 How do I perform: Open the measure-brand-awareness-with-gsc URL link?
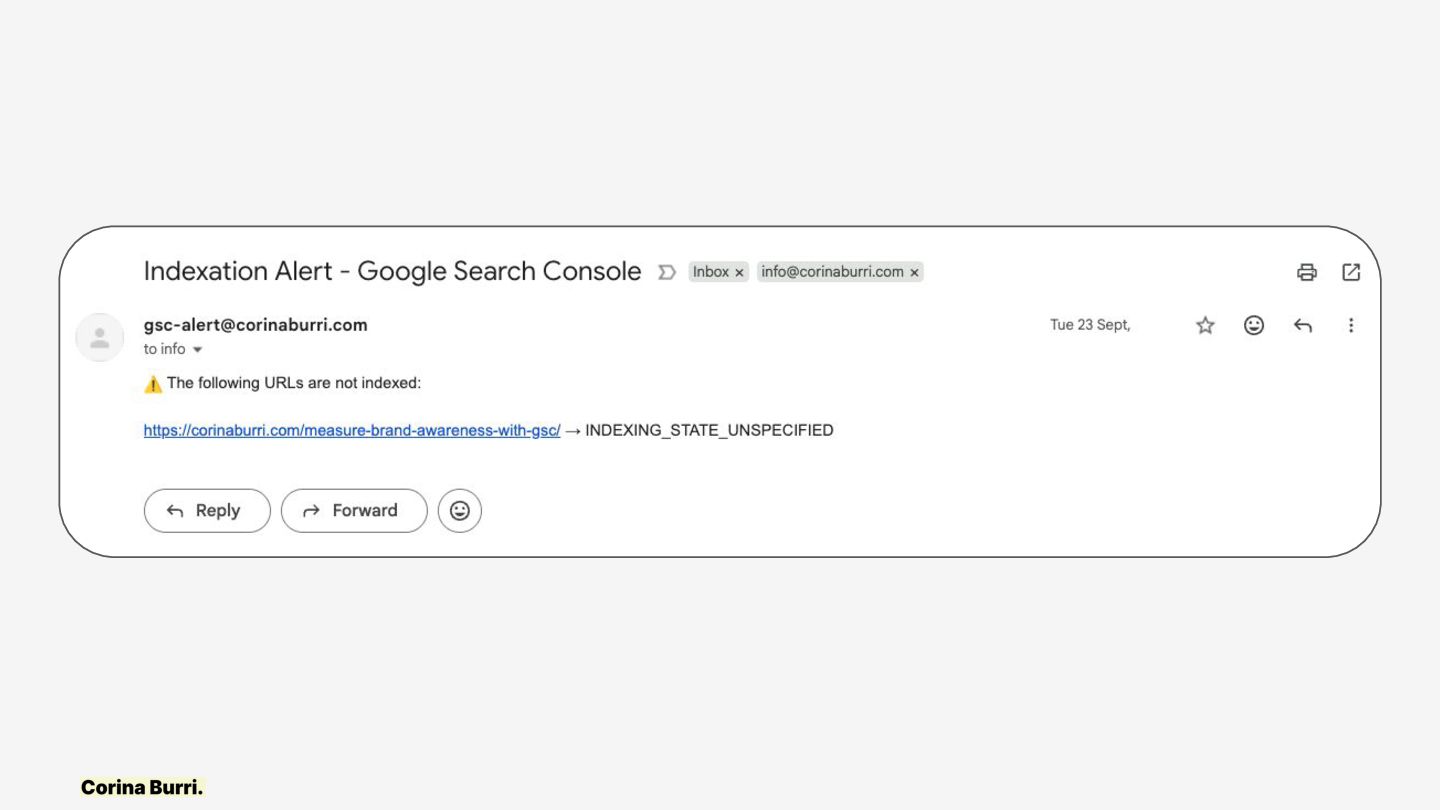tap(352, 431)
